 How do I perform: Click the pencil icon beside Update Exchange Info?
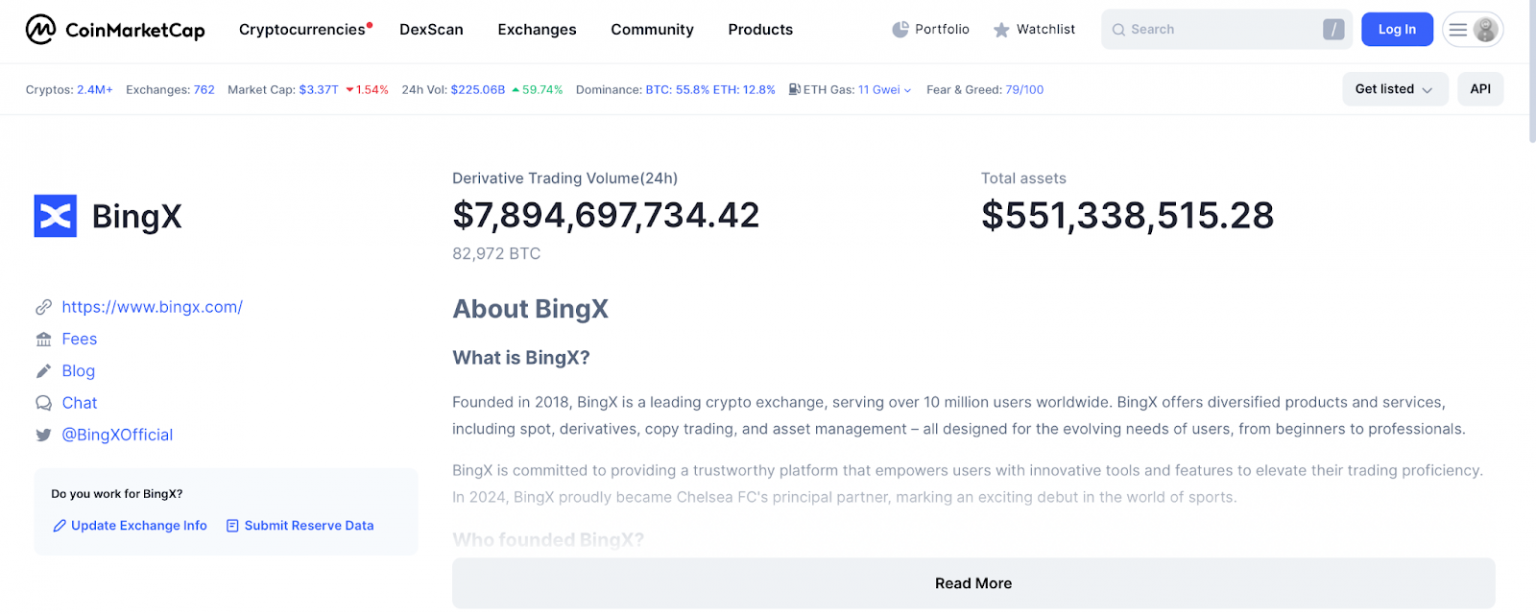59,526
